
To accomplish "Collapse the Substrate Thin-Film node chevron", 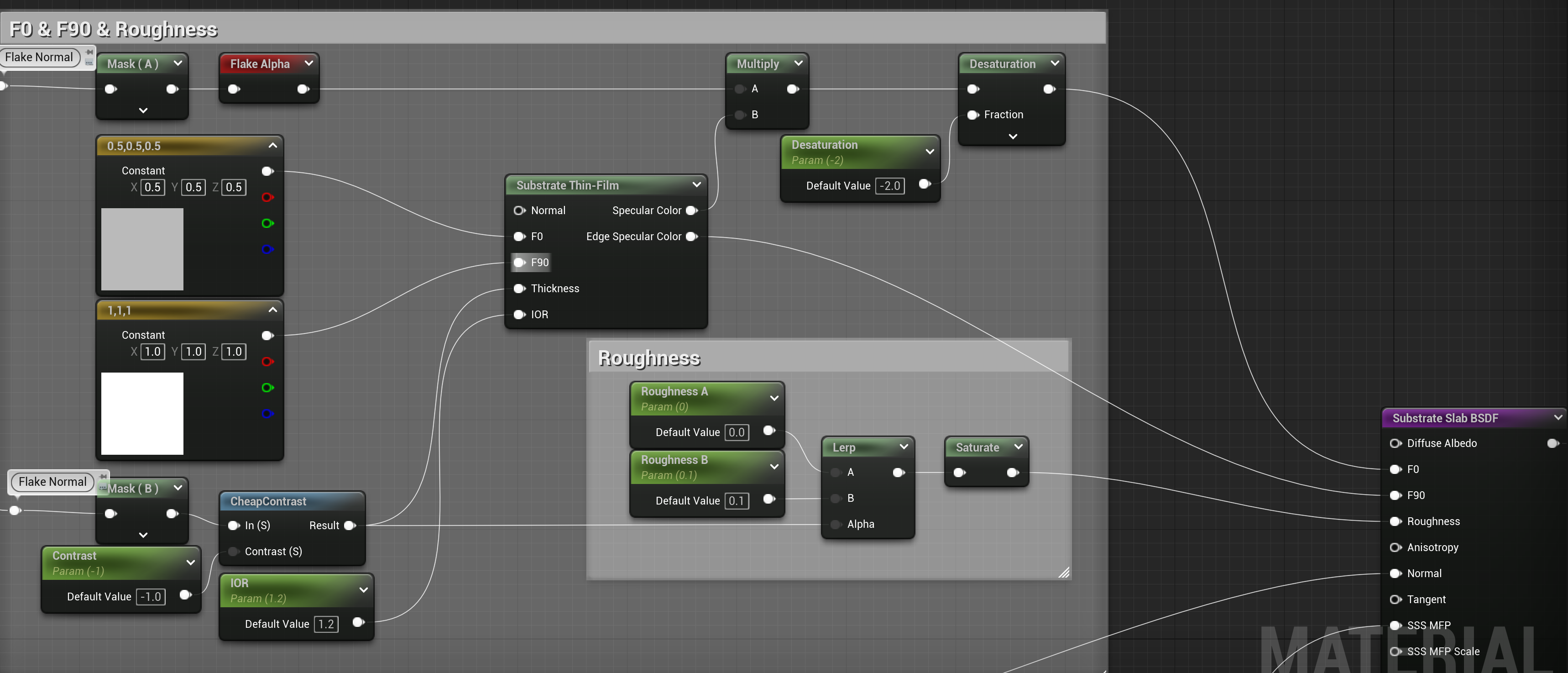I will coord(696,184).
